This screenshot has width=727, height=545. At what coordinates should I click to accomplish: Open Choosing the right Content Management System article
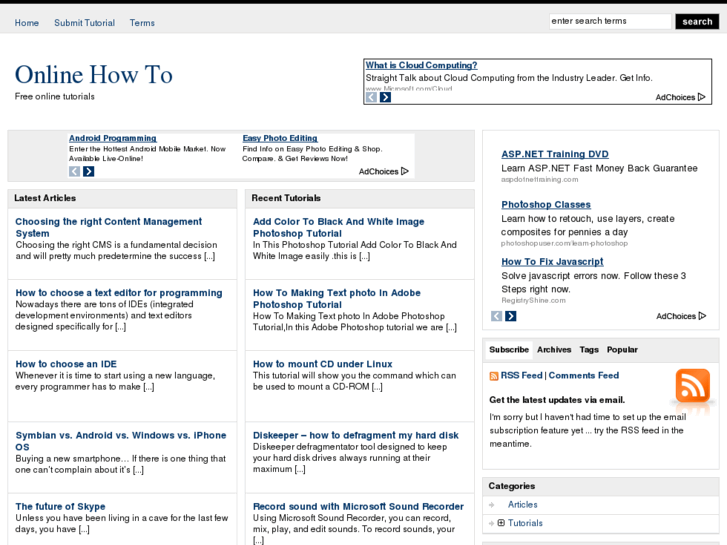pos(108,227)
